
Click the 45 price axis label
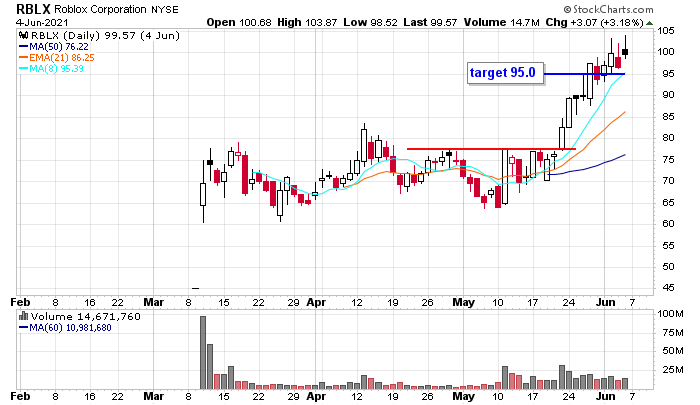668,288
